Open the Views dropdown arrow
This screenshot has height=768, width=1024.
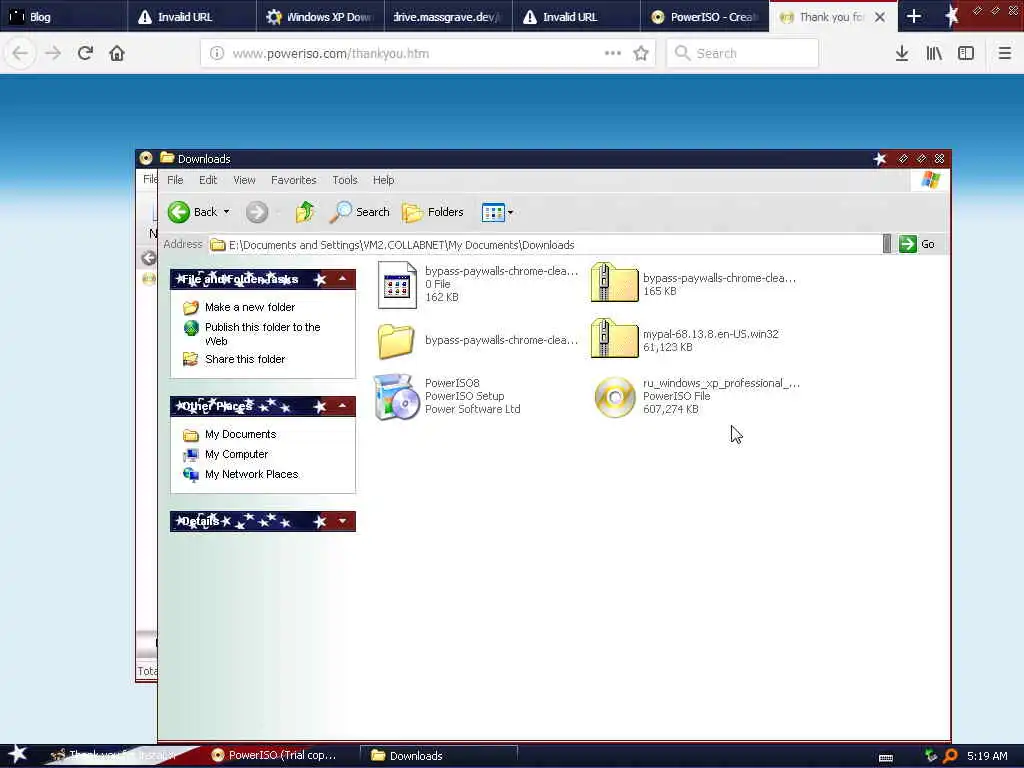[x=510, y=212]
